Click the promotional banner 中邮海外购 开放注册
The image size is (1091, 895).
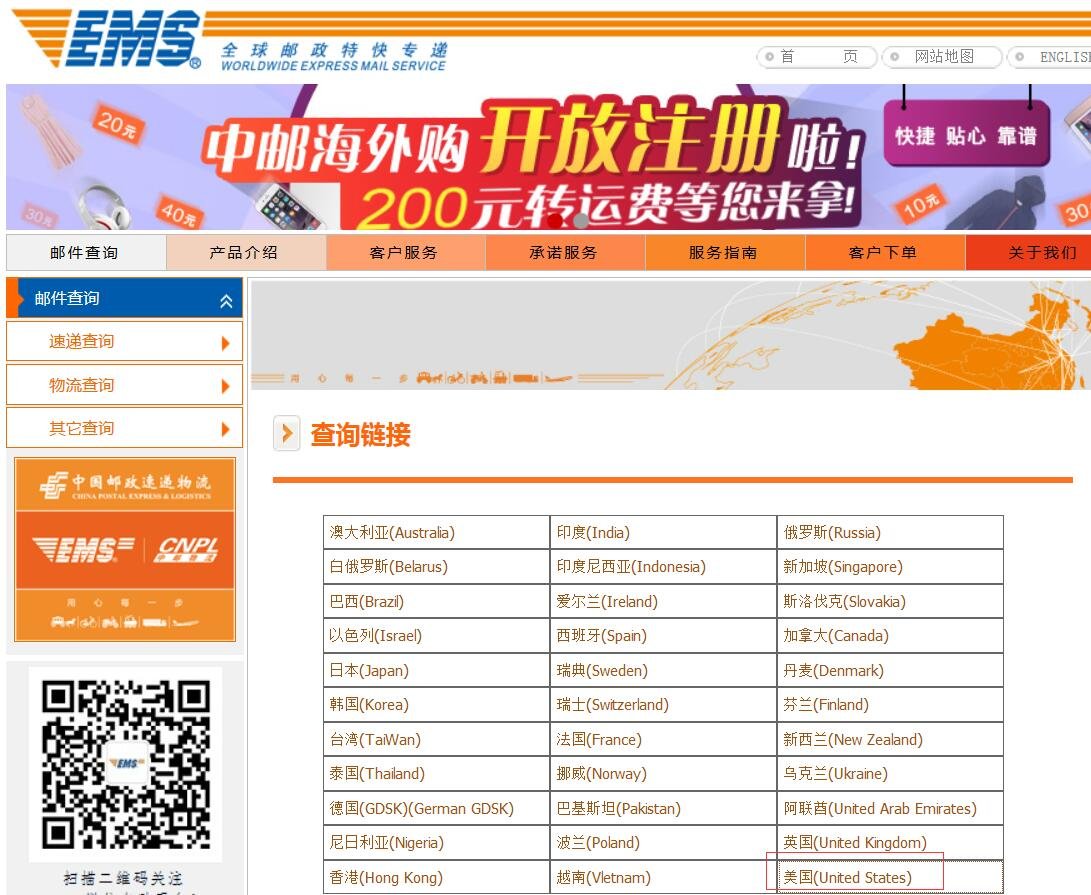pyautogui.click(x=545, y=156)
